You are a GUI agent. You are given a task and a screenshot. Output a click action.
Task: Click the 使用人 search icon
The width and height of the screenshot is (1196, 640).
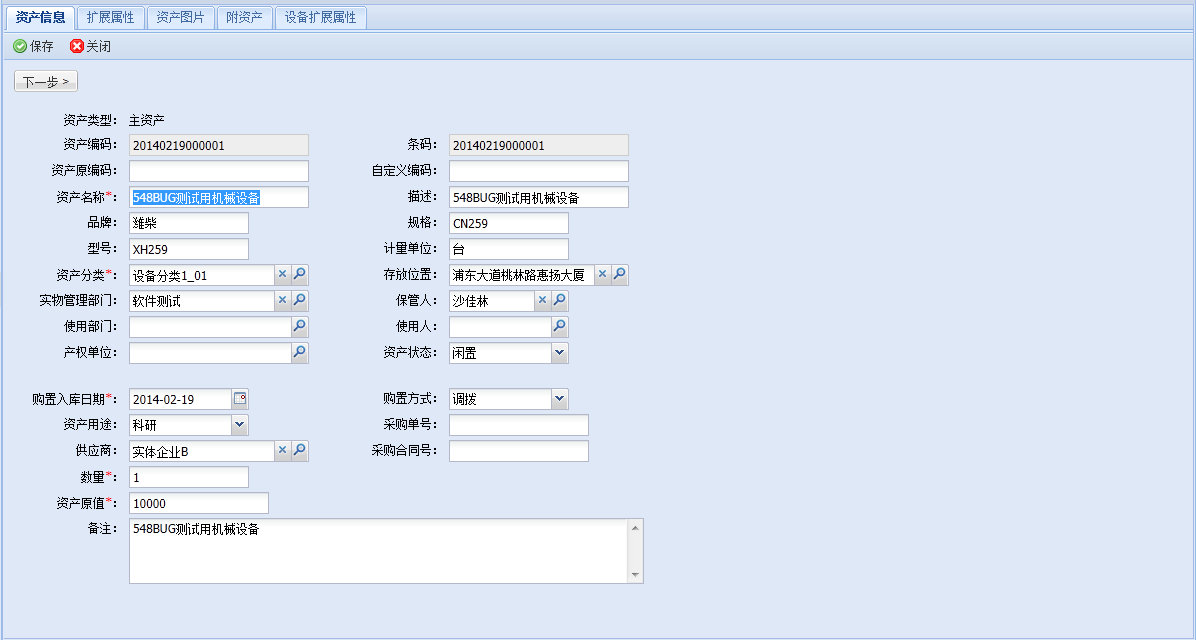coord(560,327)
